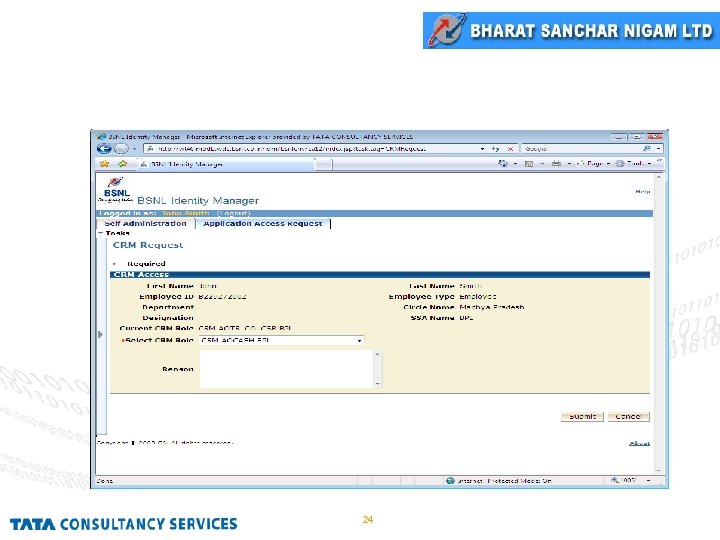The width and height of the screenshot is (720, 540).
Task: Click the Internet Explorer icon in title bar
Action: [101, 136]
